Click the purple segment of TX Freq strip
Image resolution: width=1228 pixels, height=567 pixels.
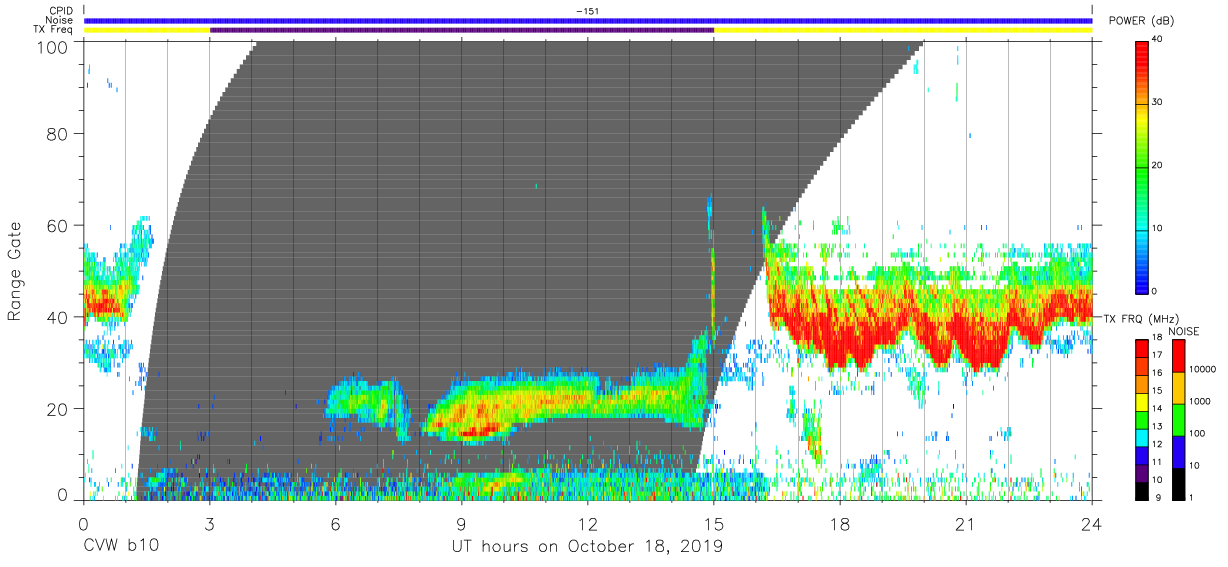pos(462,30)
